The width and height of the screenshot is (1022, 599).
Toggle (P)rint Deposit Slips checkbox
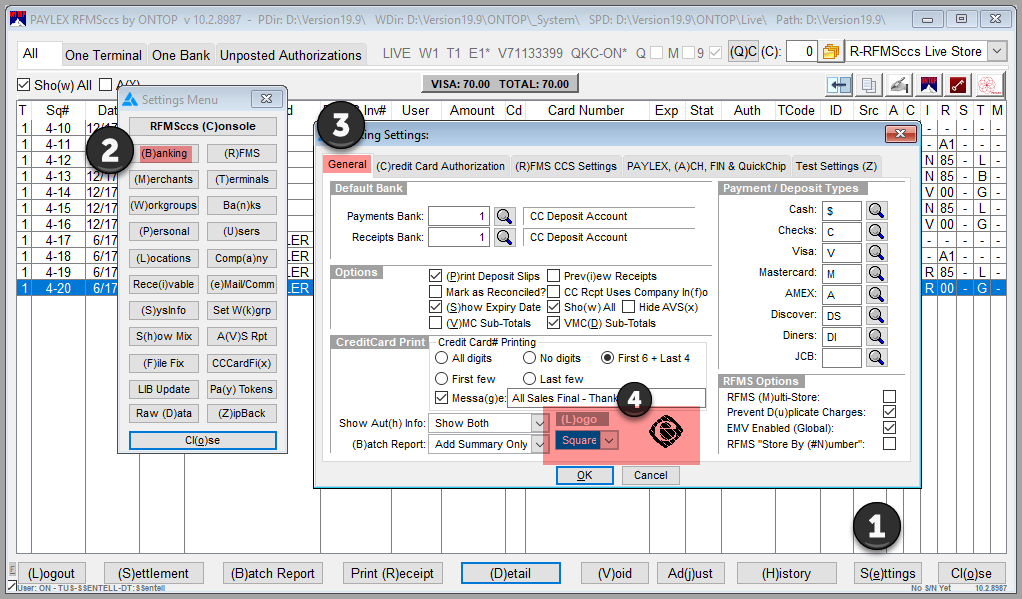[x=435, y=276]
